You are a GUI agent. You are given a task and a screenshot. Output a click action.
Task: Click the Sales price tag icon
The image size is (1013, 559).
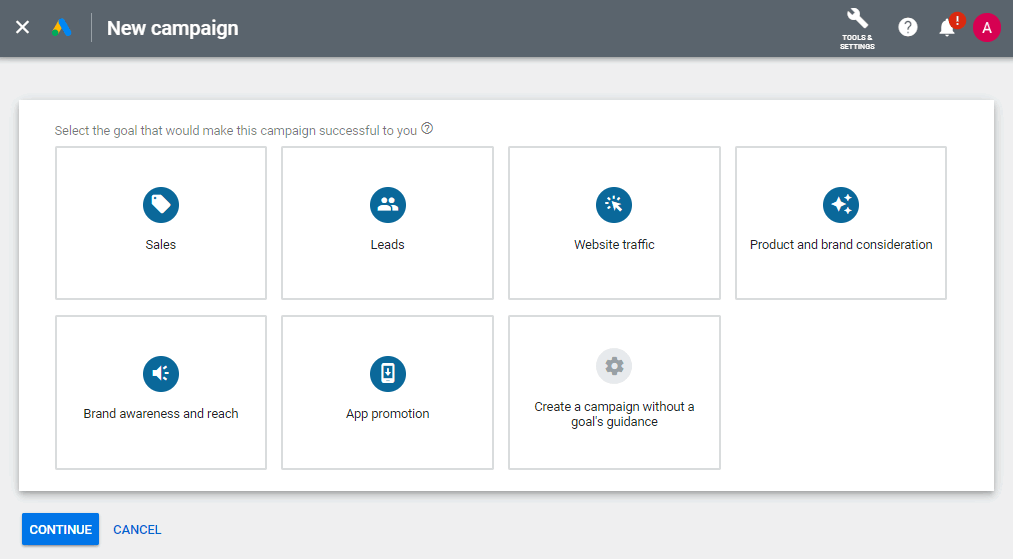160,205
